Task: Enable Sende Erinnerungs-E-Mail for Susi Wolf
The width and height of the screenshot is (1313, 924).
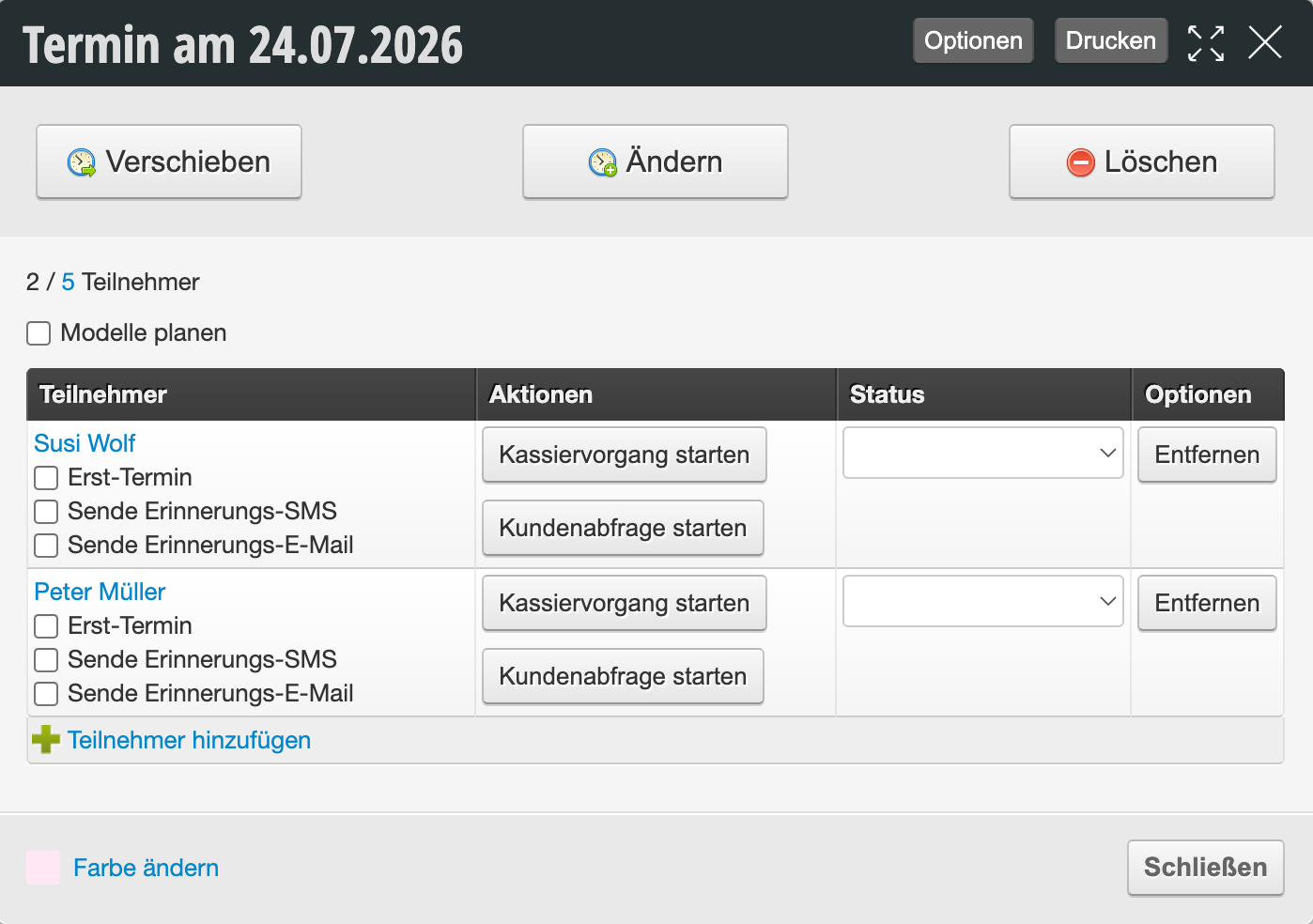Action: (x=46, y=546)
